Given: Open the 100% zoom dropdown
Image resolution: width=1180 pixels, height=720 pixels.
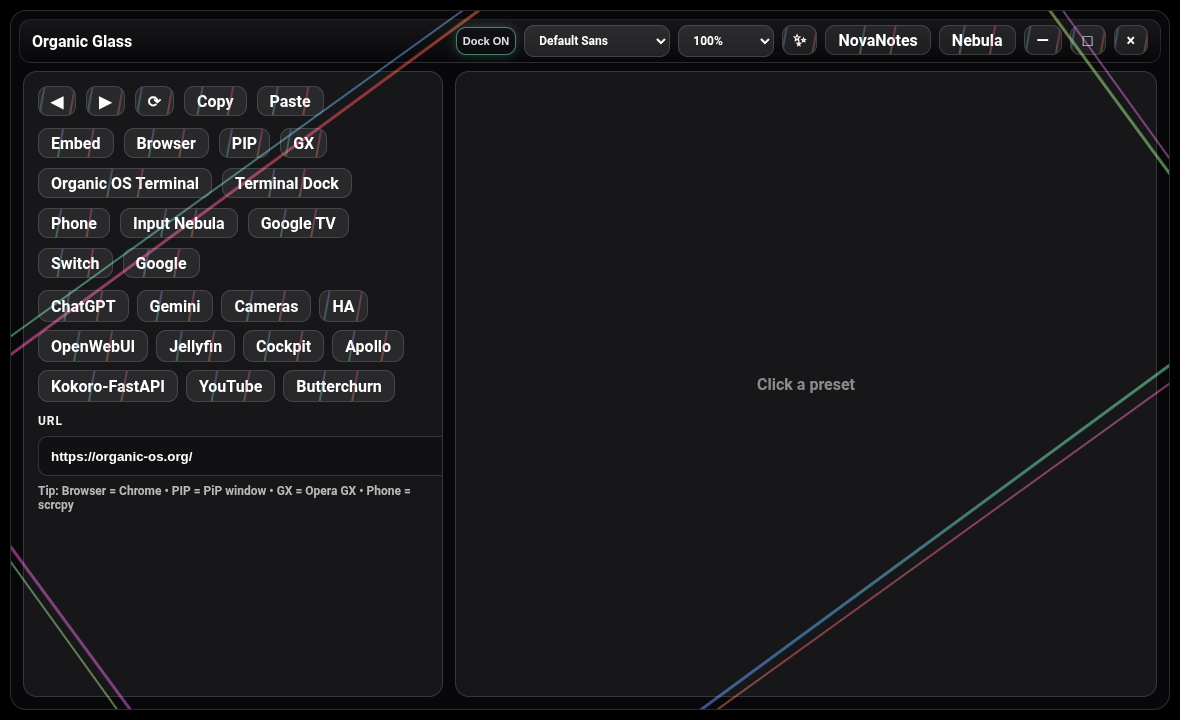Looking at the screenshot, I should [x=725, y=41].
